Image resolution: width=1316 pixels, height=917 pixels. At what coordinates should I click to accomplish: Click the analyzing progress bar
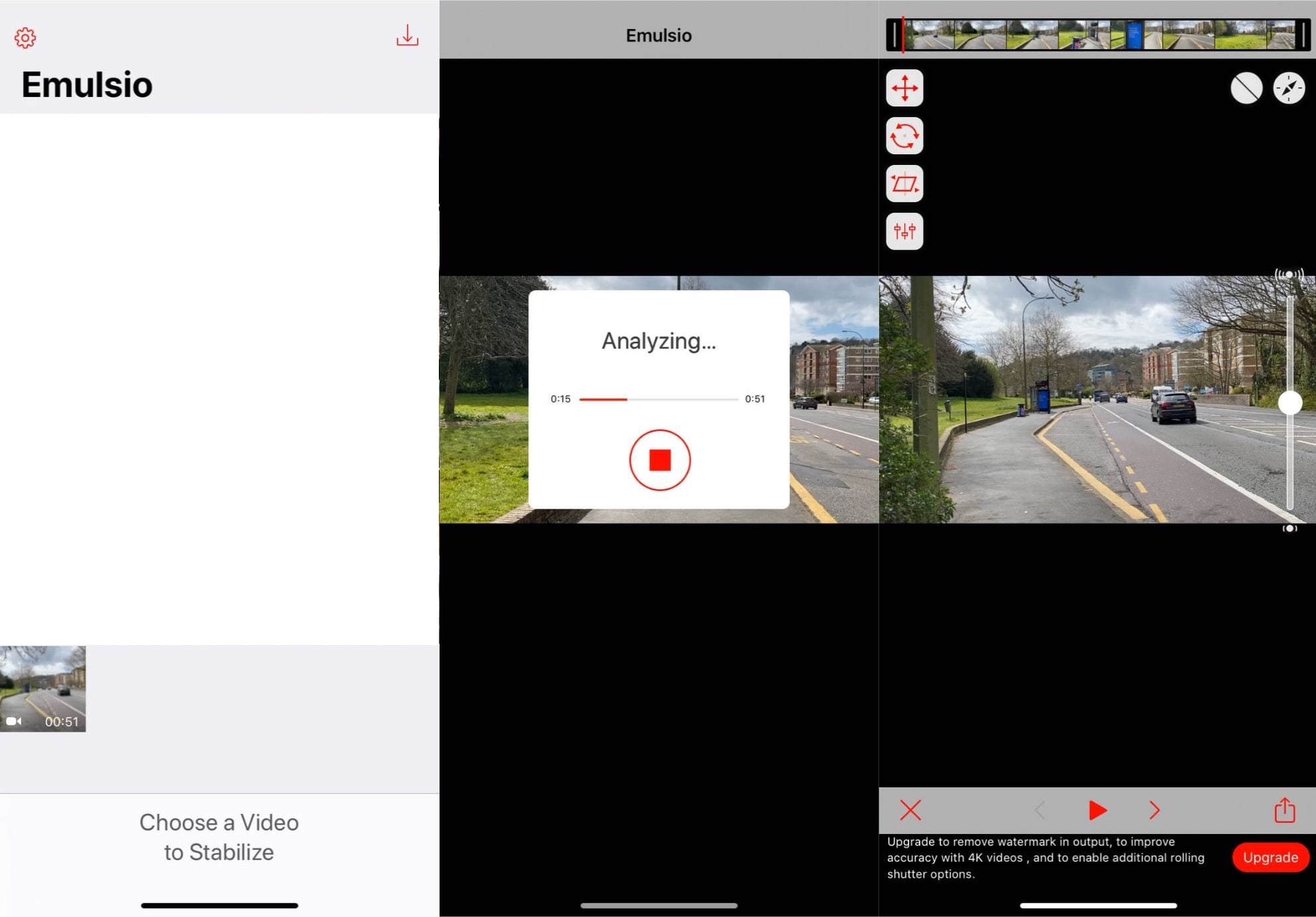tap(658, 399)
